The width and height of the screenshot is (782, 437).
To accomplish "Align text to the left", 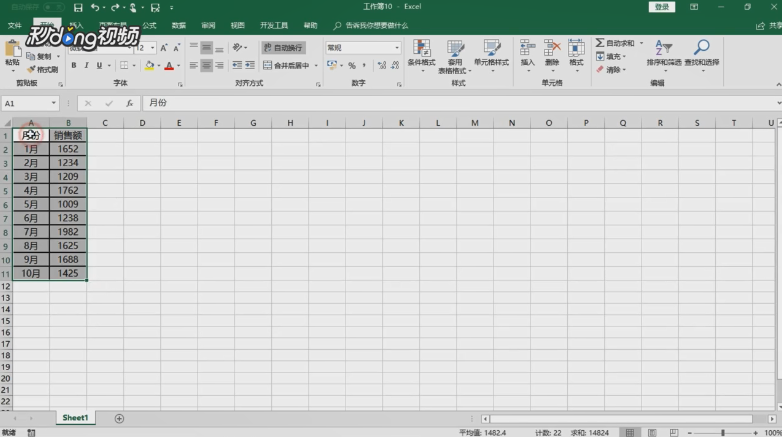I will (x=194, y=65).
